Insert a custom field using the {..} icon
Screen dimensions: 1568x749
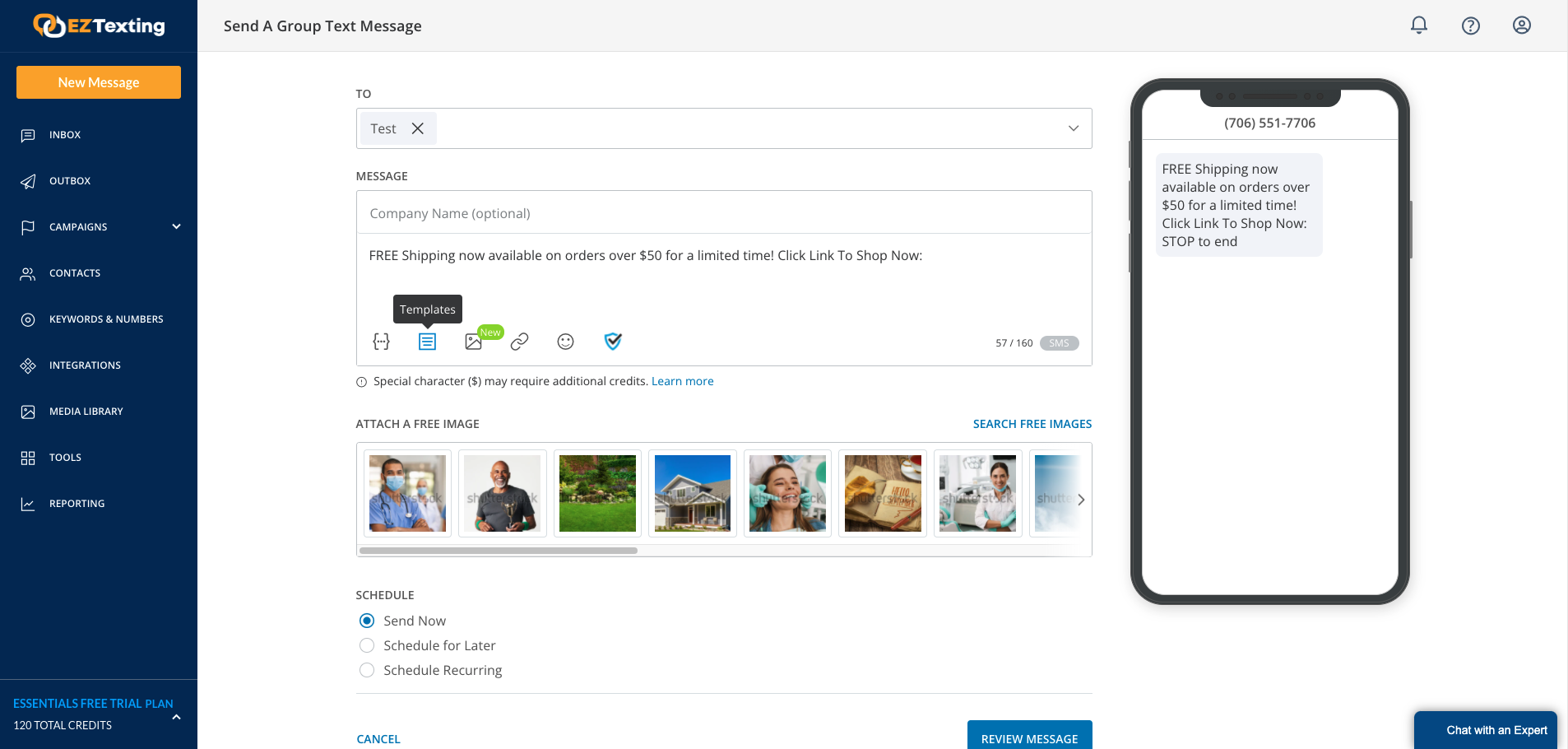tap(381, 341)
